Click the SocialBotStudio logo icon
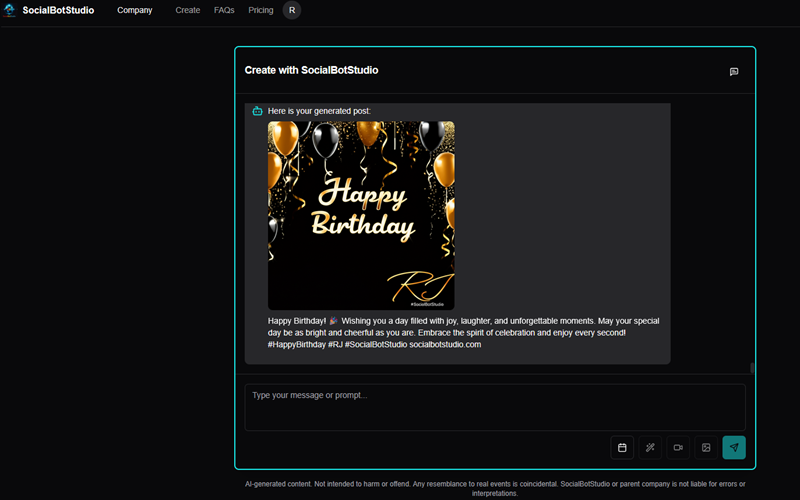This screenshot has width=800, height=500. 9,10
